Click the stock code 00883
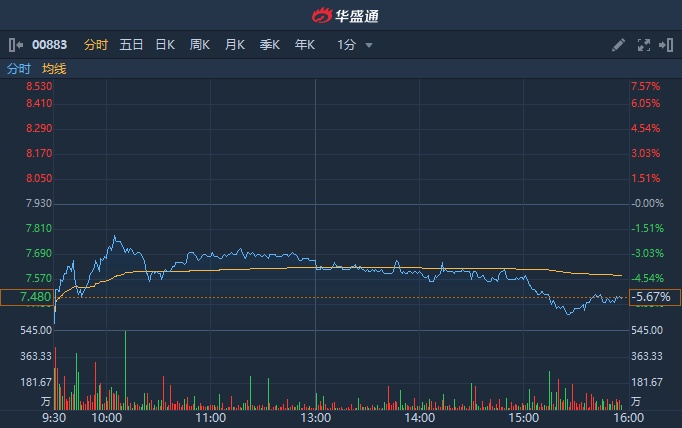 (x=50, y=45)
